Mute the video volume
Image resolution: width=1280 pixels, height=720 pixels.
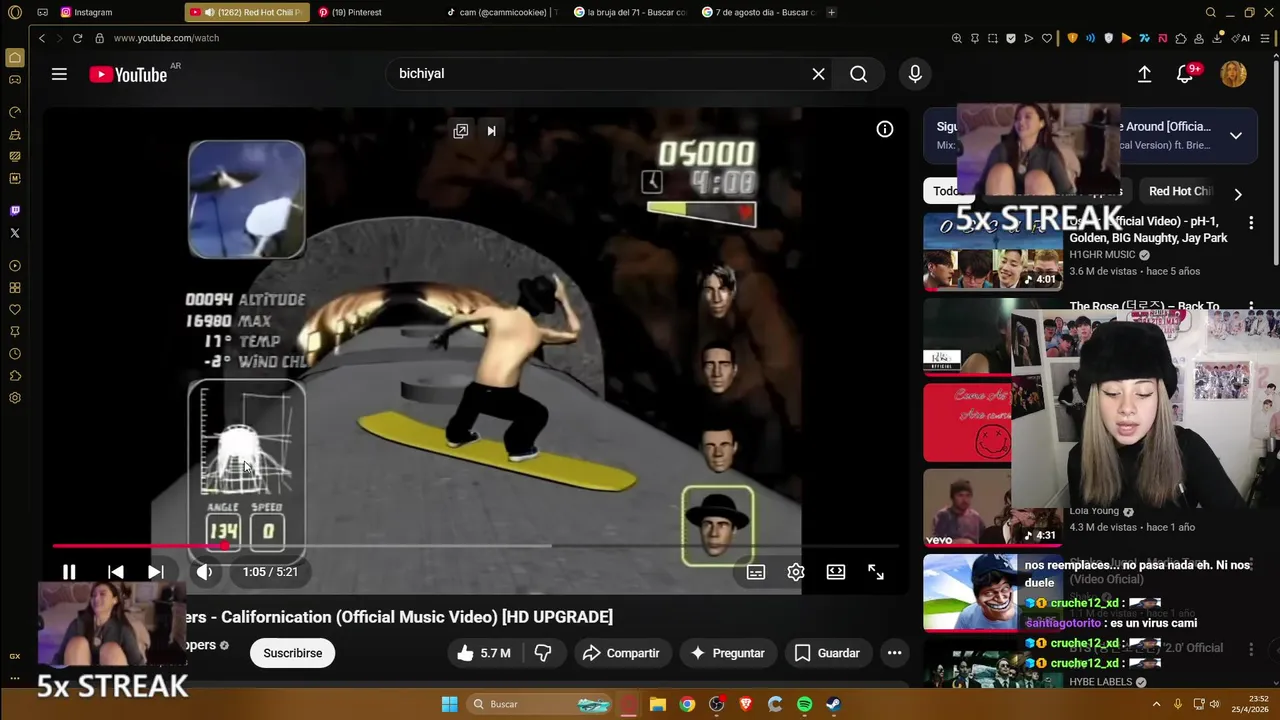[x=204, y=572]
